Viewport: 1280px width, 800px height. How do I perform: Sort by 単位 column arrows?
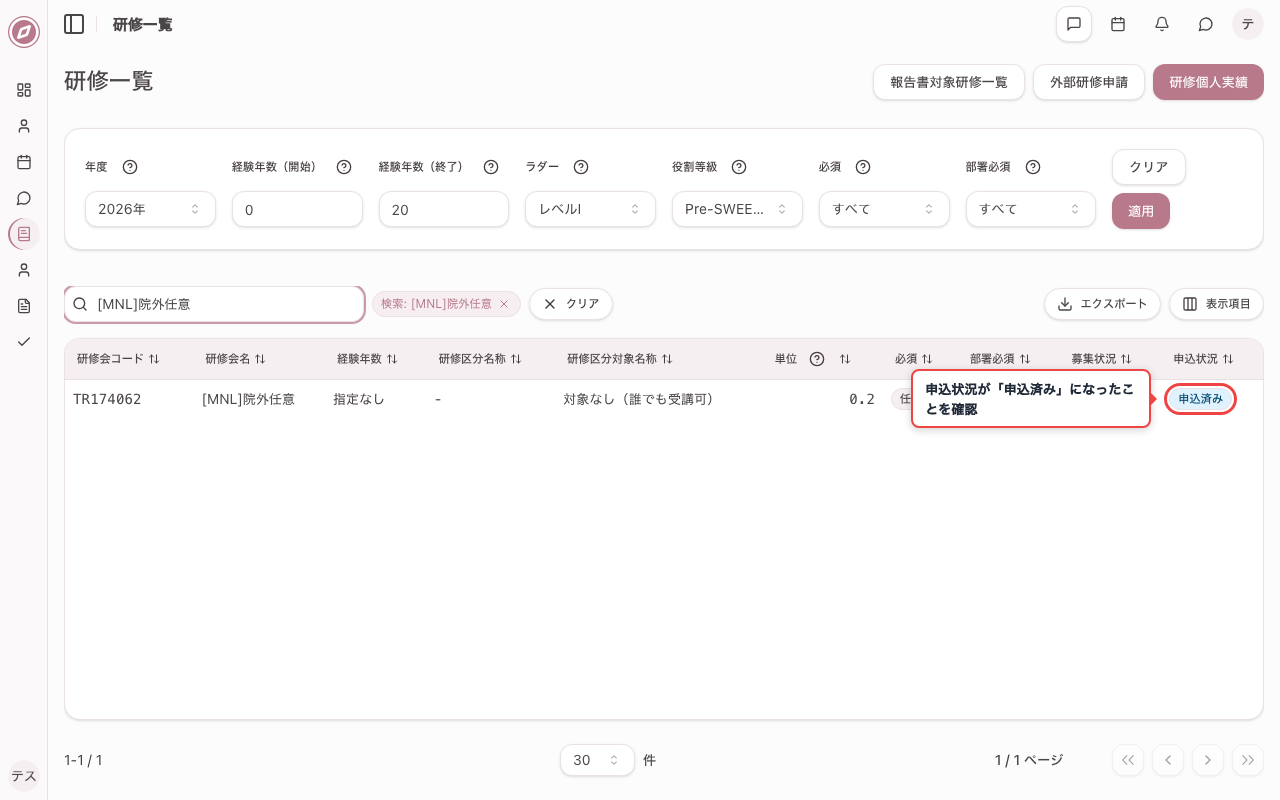845,359
